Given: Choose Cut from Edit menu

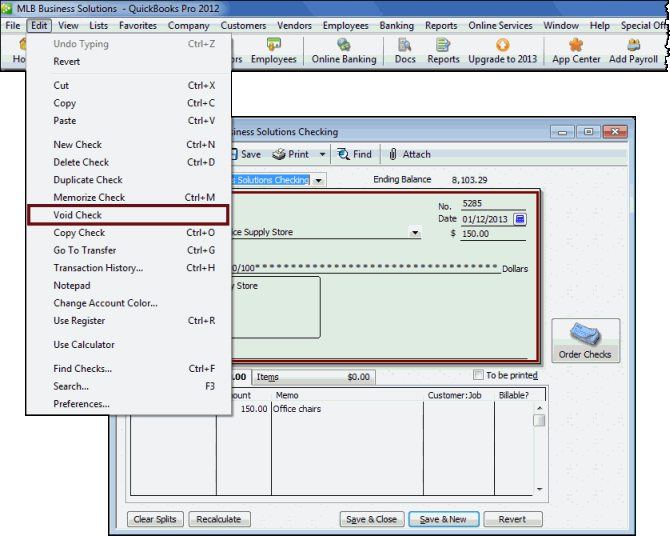Looking at the screenshot, I should pos(128,85).
